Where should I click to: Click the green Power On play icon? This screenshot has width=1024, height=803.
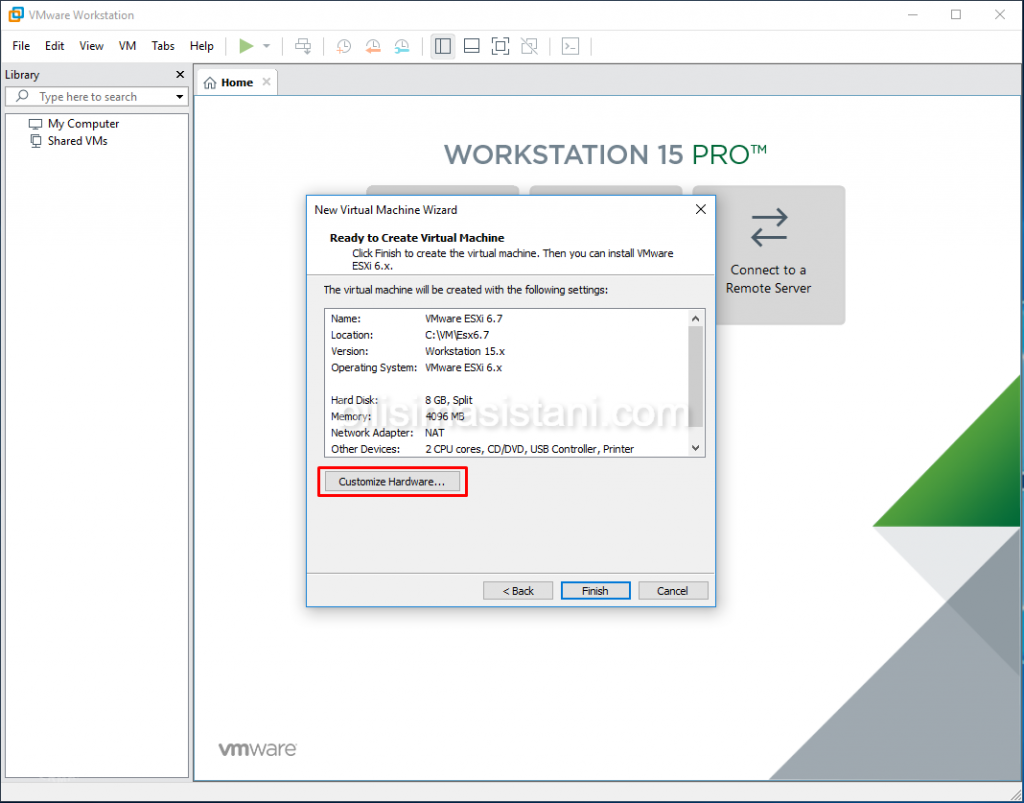click(x=246, y=46)
